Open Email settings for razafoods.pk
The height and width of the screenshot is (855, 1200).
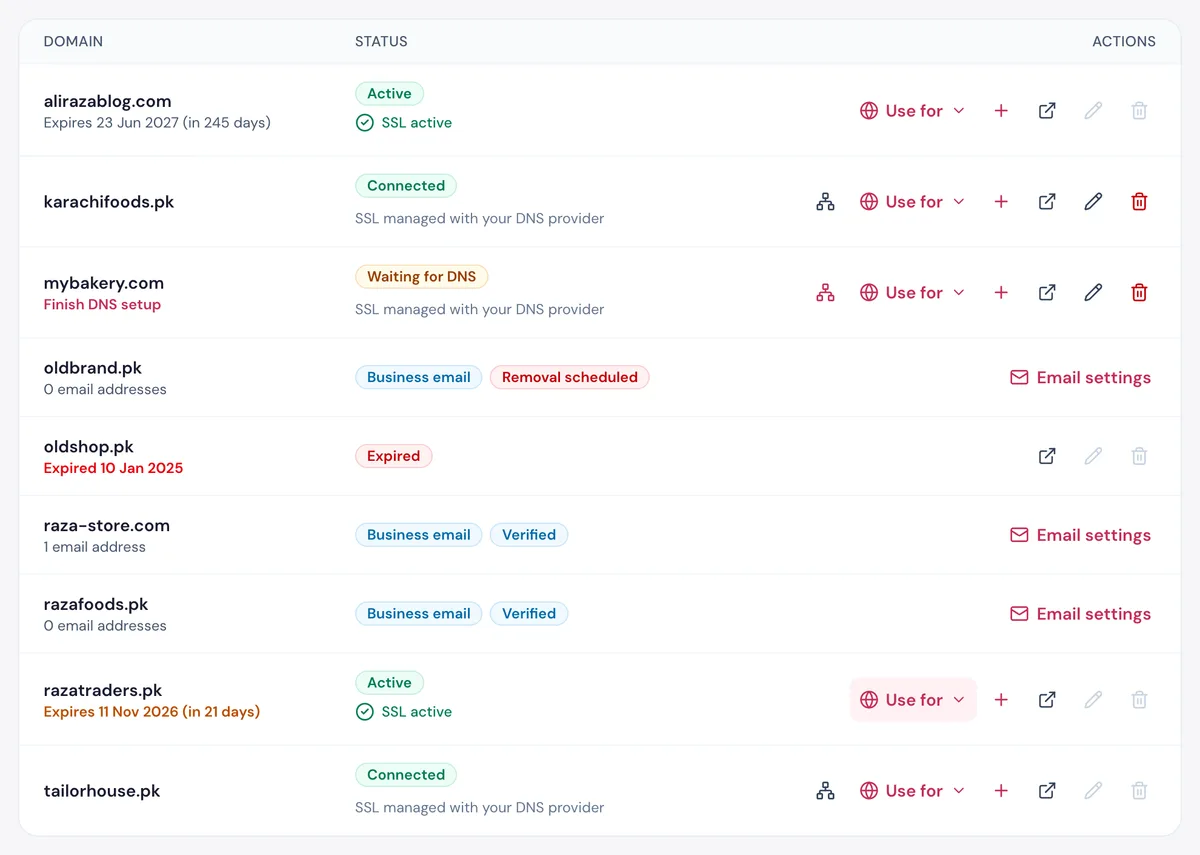(x=1080, y=614)
